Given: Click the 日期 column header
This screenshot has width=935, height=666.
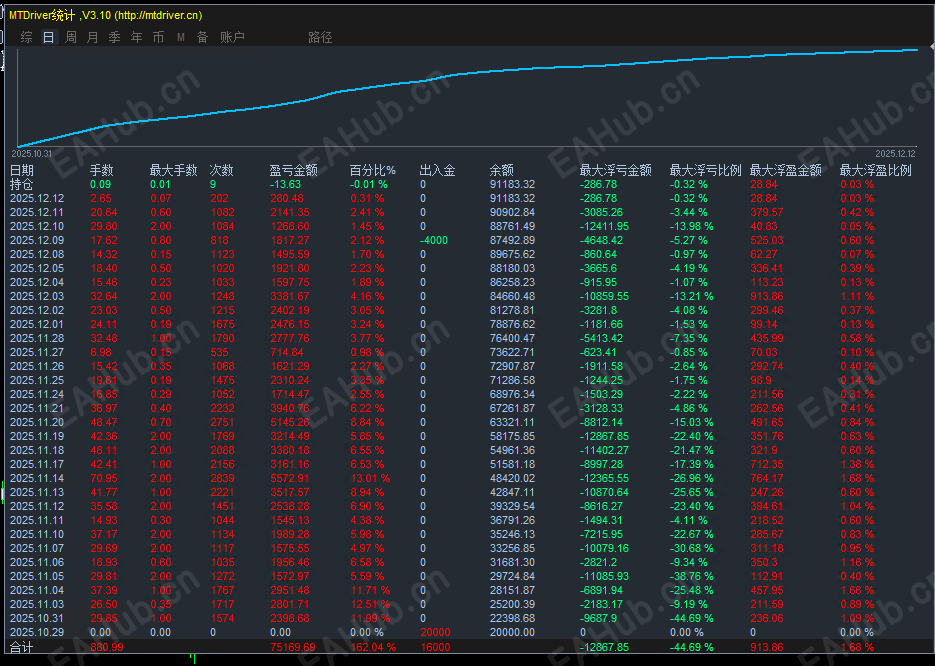Looking at the screenshot, I should tap(22, 171).
